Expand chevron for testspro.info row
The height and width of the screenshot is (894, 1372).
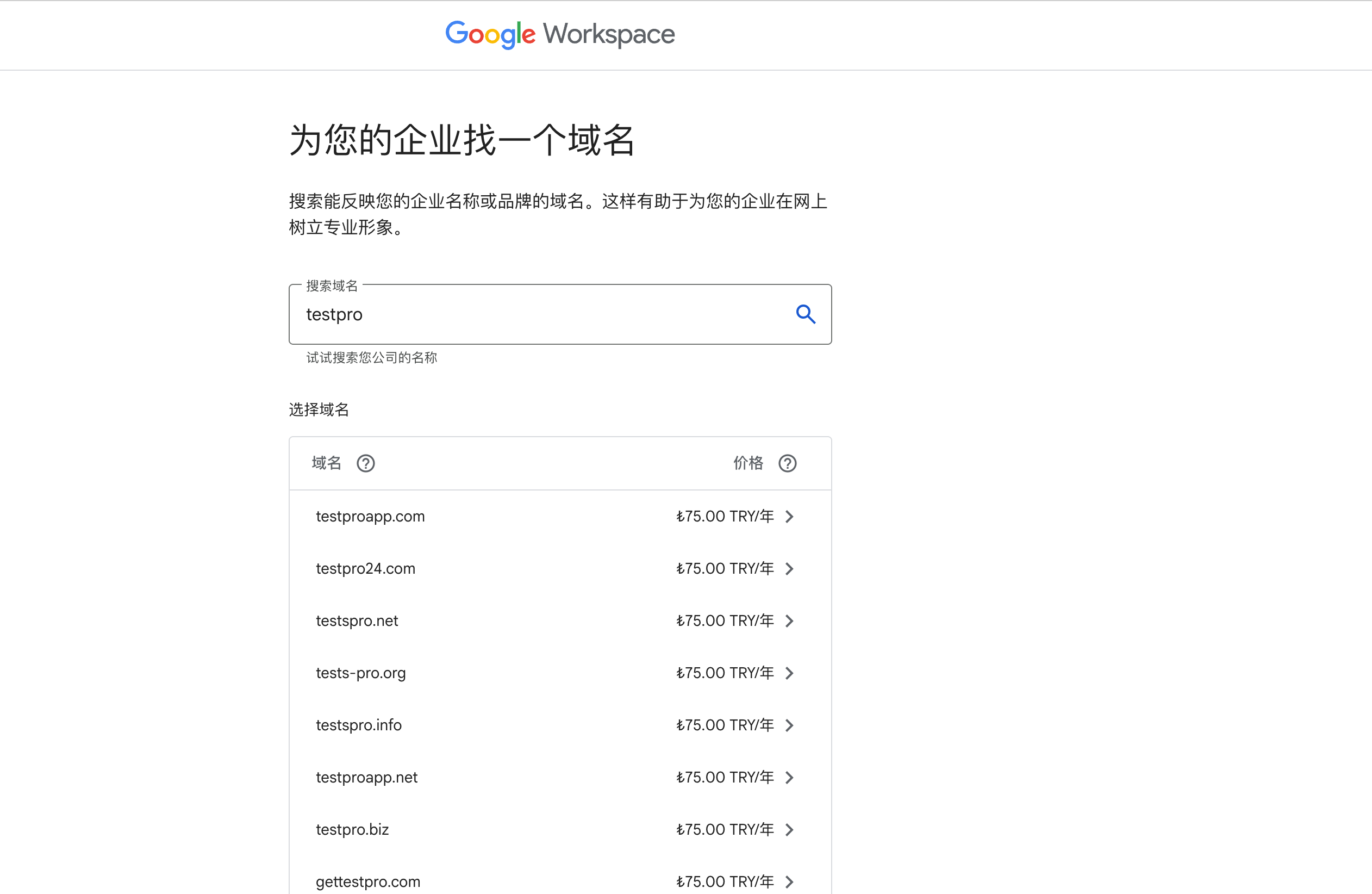point(790,725)
